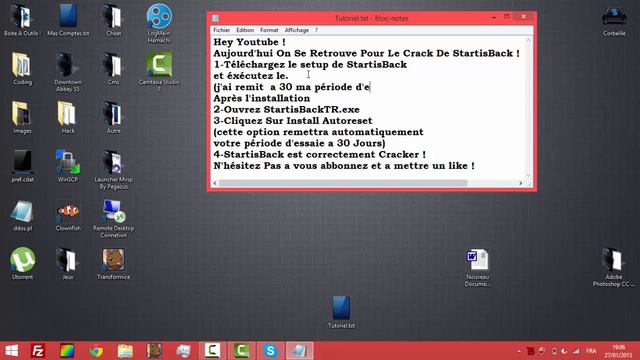Open File Explorer from the taskbar

pyautogui.click(x=125, y=351)
